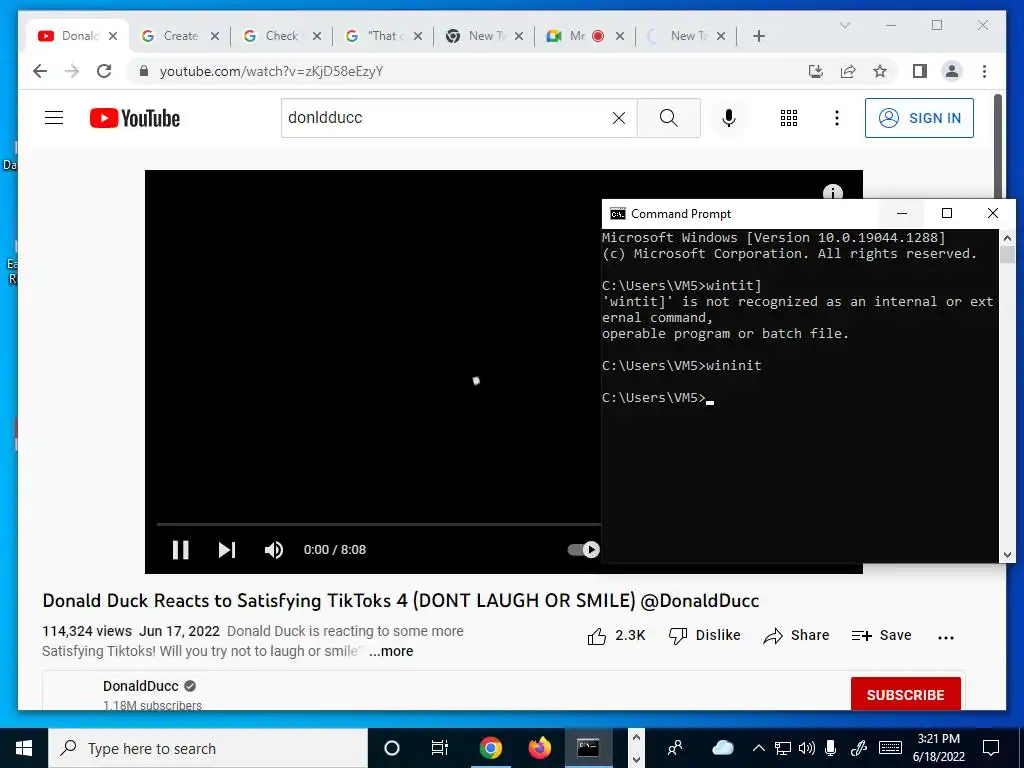Go forward in Chrome
The width and height of the screenshot is (1024, 768).
pos(72,71)
